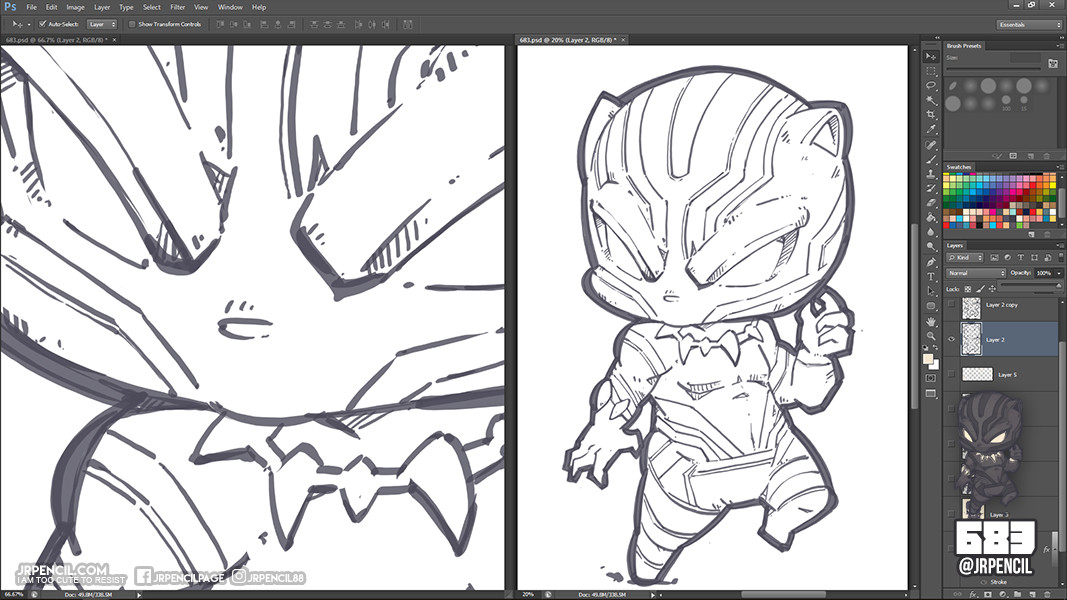1067x600 pixels.
Task: Select the Eyedropper tool
Action: (931, 129)
